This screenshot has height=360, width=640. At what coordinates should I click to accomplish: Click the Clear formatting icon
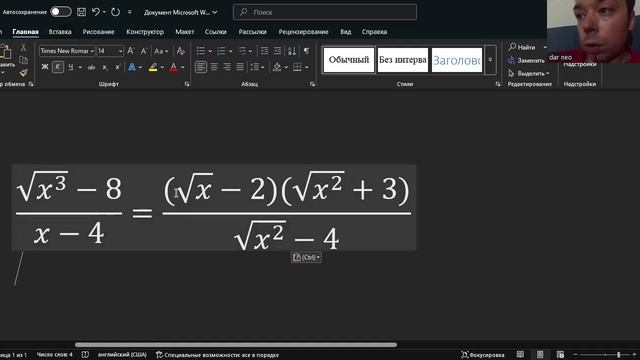(x=180, y=51)
